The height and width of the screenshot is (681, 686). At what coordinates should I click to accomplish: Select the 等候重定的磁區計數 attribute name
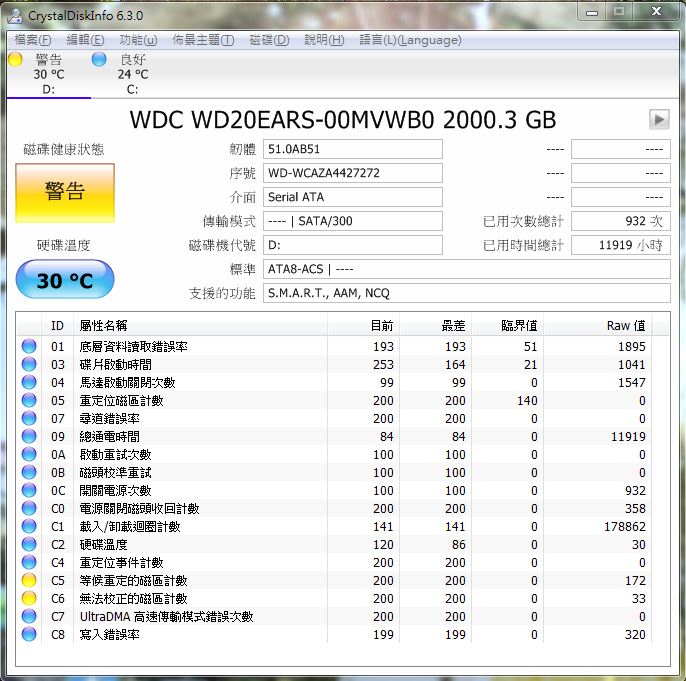click(133, 580)
